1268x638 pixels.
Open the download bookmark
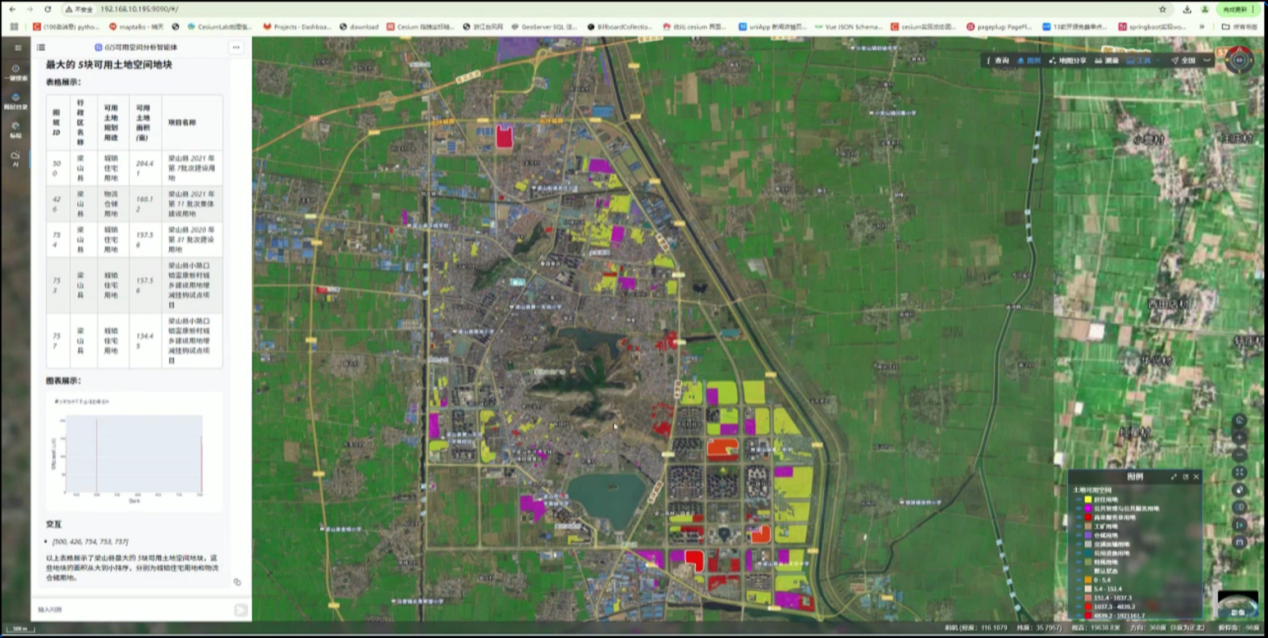pyautogui.click(x=359, y=27)
